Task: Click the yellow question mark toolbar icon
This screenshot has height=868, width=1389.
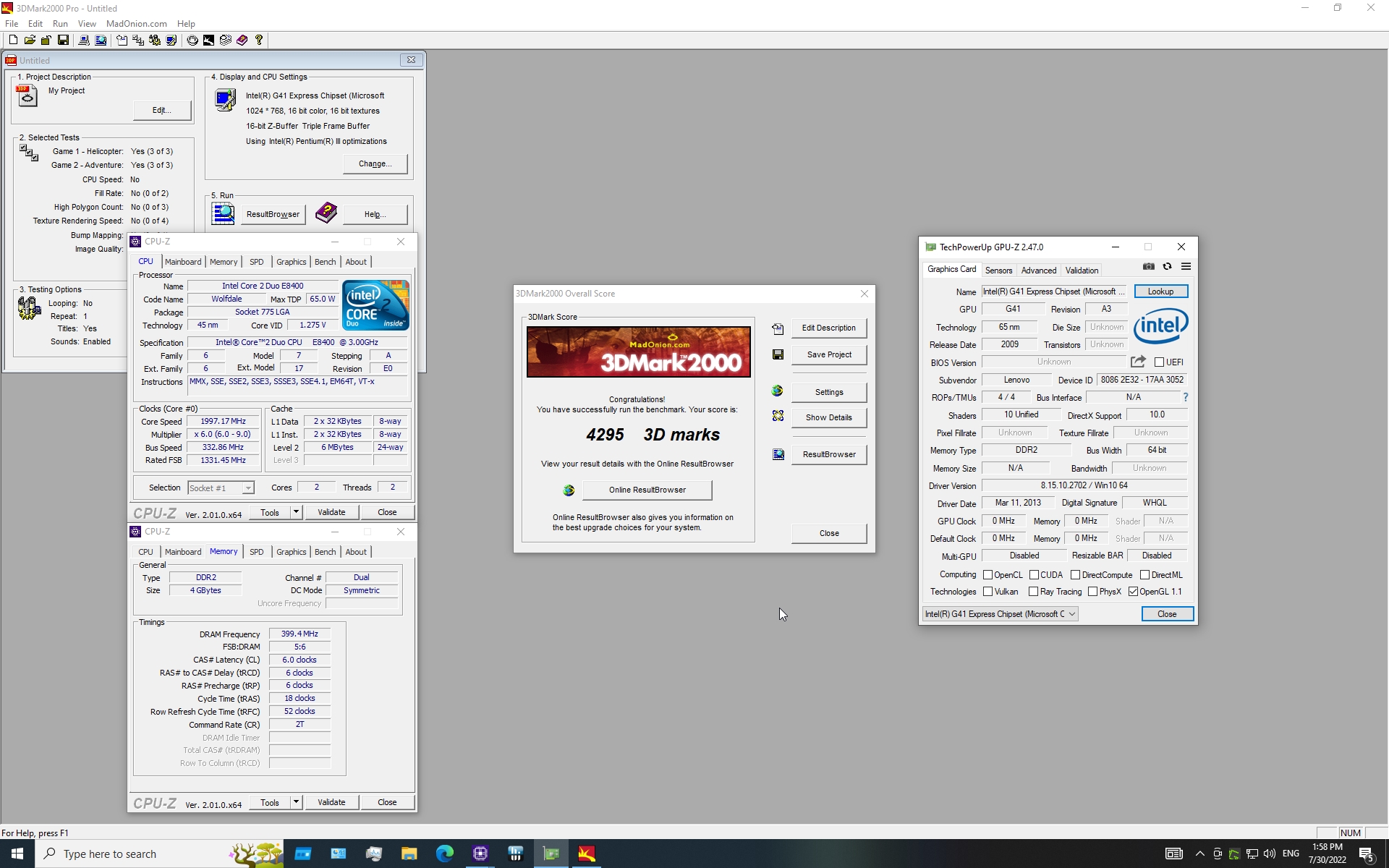Action: tap(258, 41)
